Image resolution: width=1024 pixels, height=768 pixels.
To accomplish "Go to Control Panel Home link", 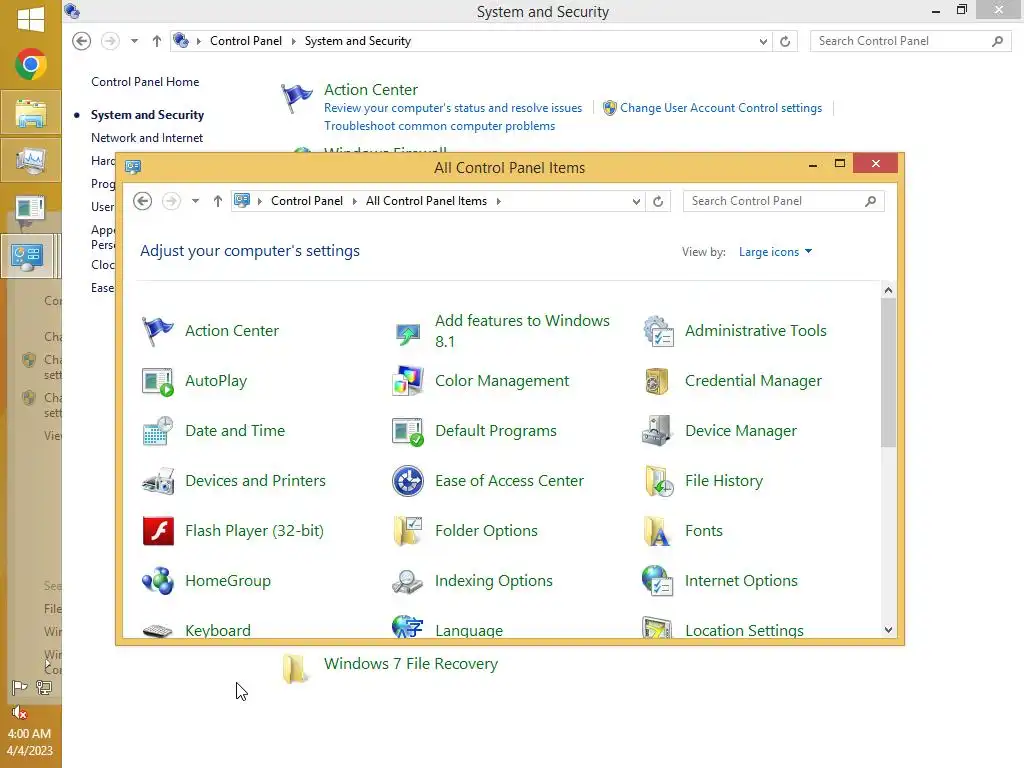I will click(145, 82).
